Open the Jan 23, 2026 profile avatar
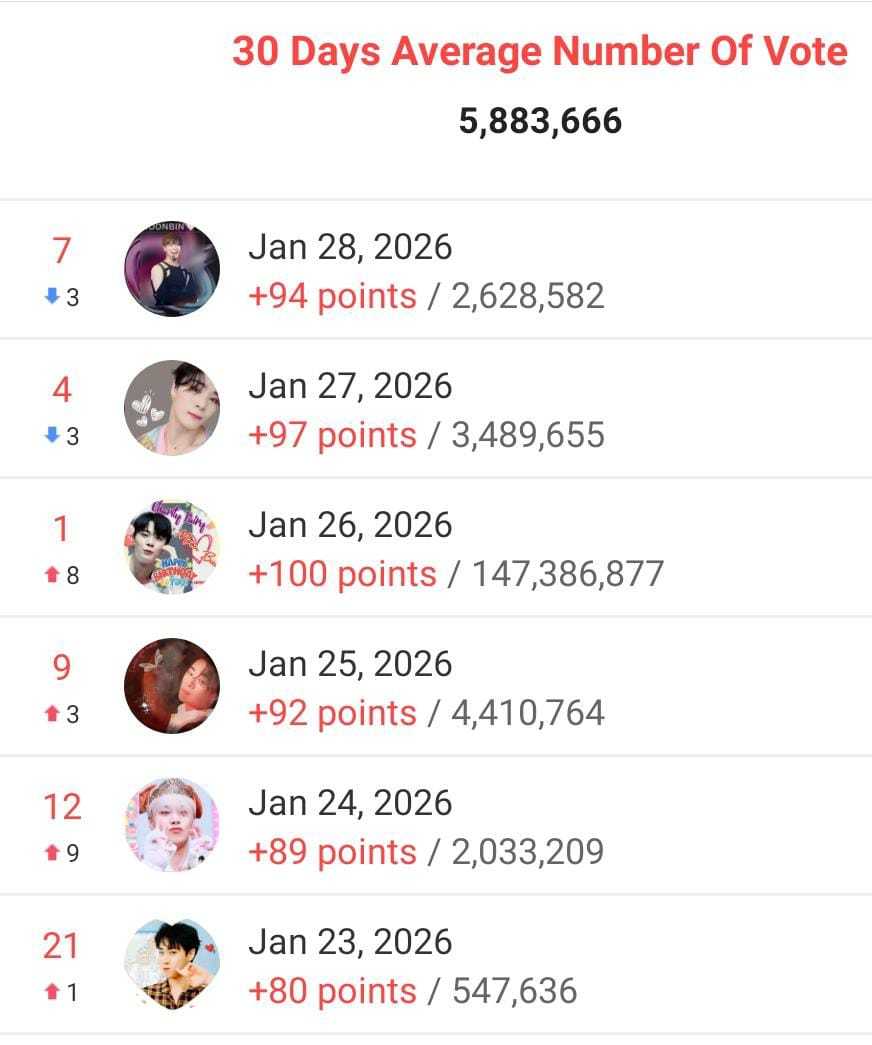The width and height of the screenshot is (872, 1045). pyautogui.click(x=172, y=964)
